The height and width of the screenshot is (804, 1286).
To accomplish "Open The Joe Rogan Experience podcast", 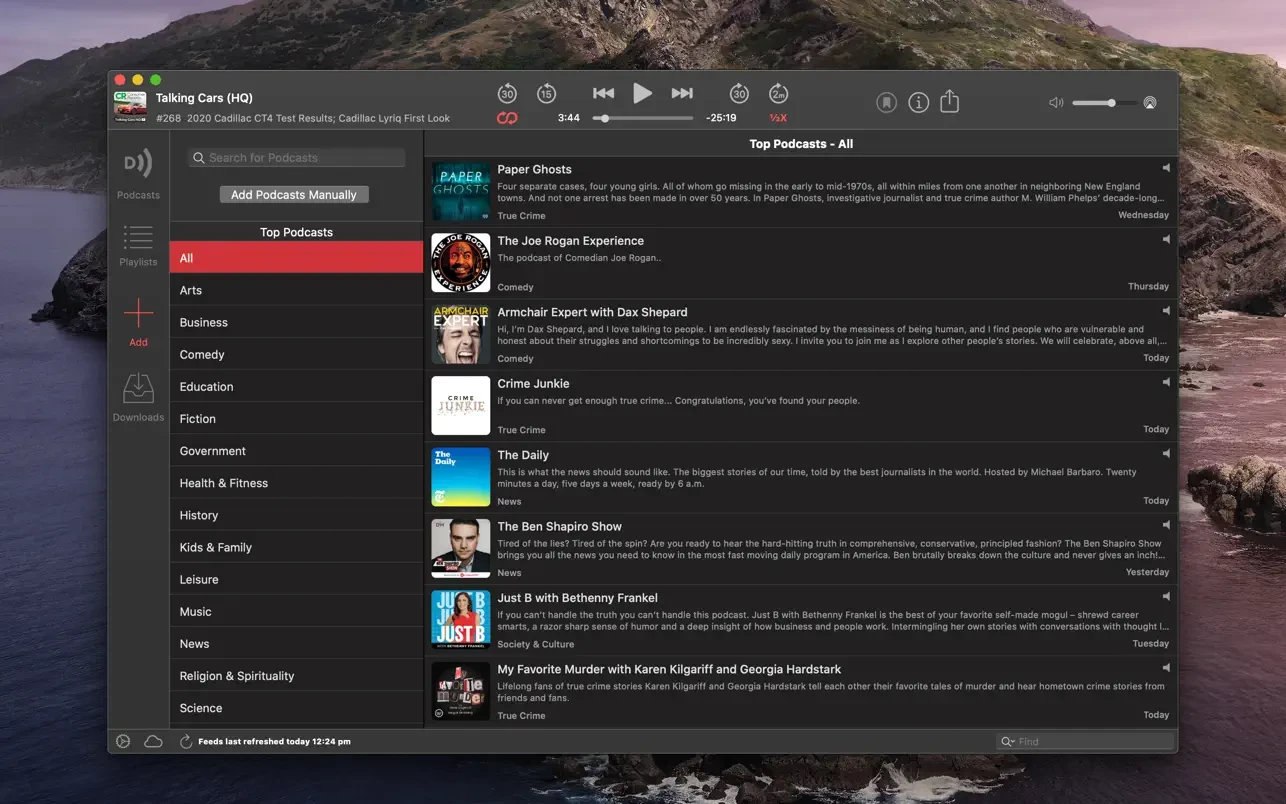I will click(x=571, y=241).
